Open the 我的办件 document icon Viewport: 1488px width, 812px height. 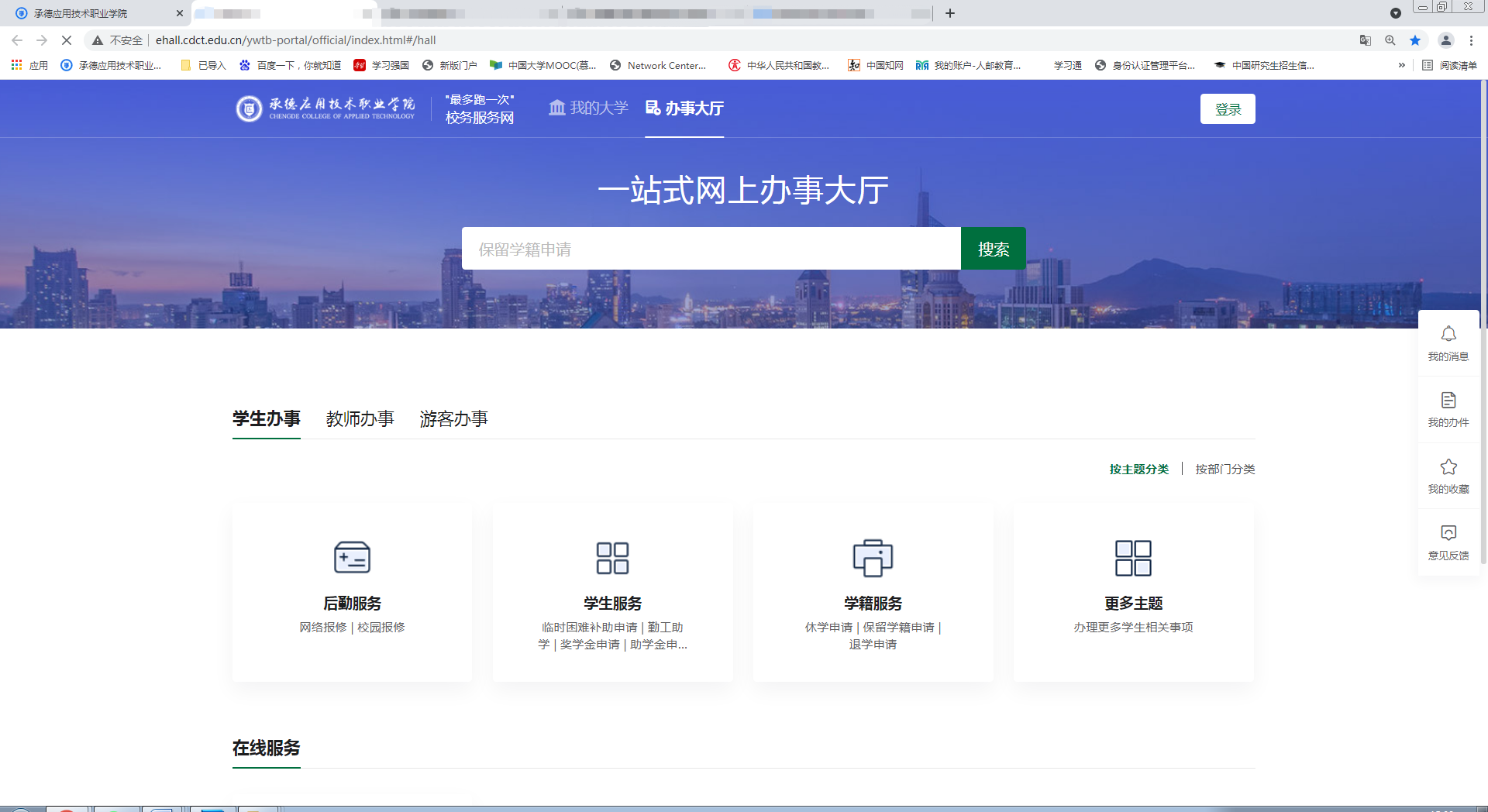[1448, 401]
